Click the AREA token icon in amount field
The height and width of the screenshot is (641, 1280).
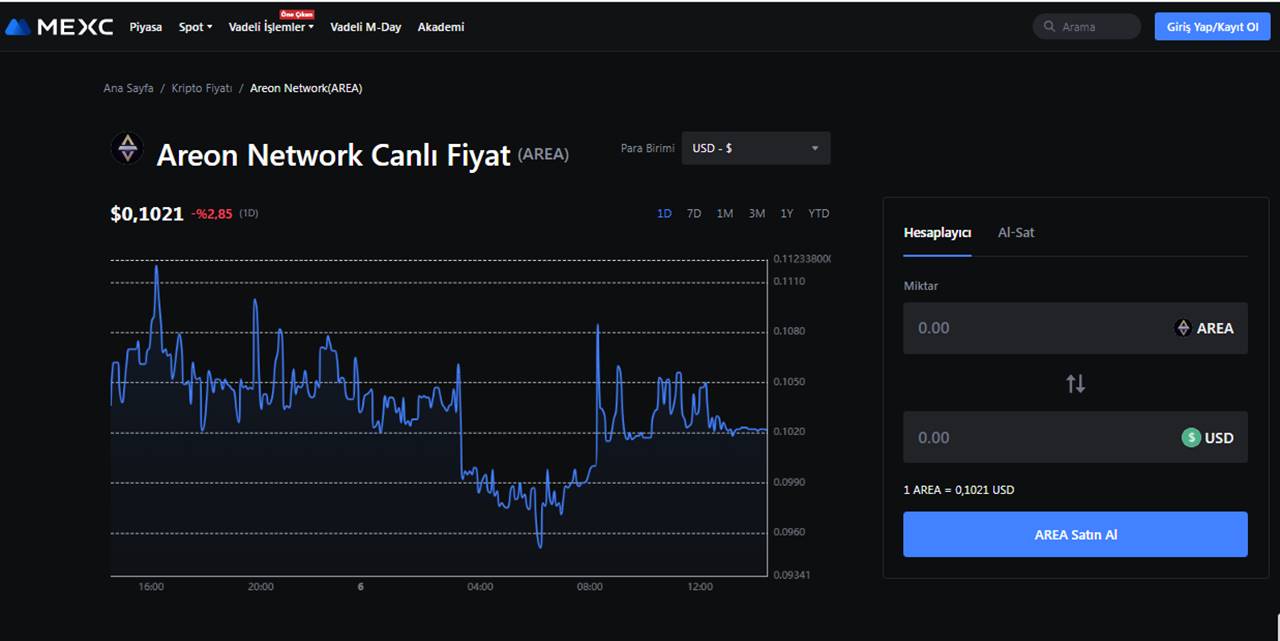(1183, 328)
